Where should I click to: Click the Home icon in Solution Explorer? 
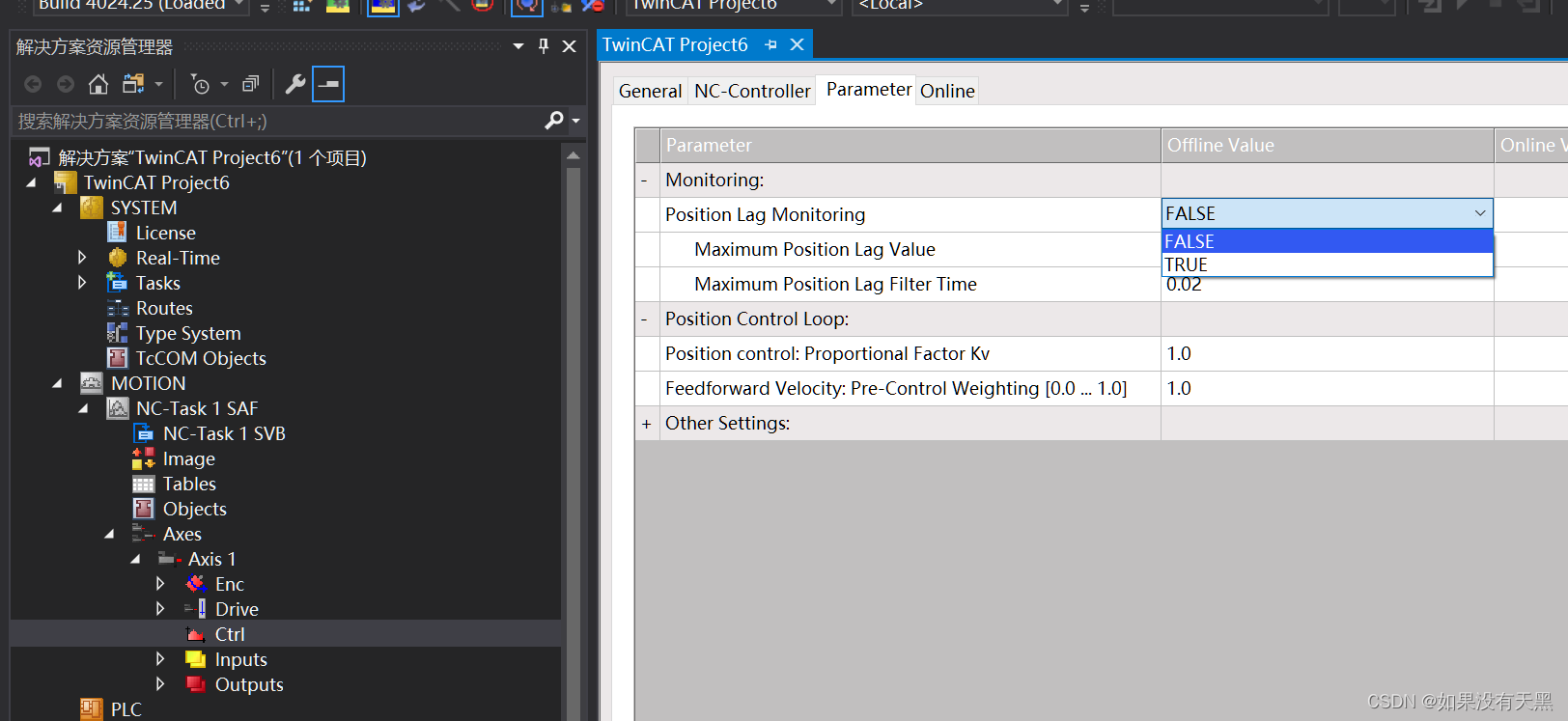98,84
